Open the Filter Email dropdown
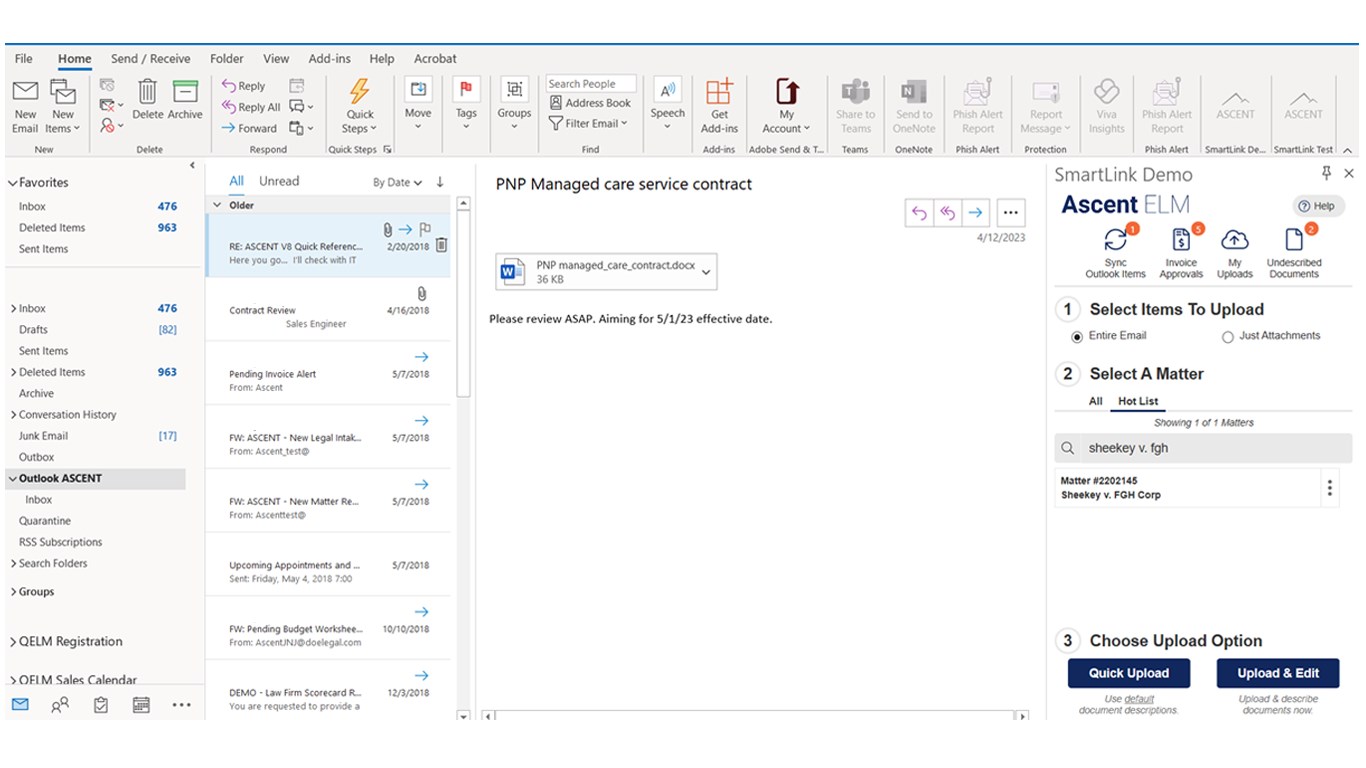This screenshot has height=768, width=1366. click(x=589, y=124)
